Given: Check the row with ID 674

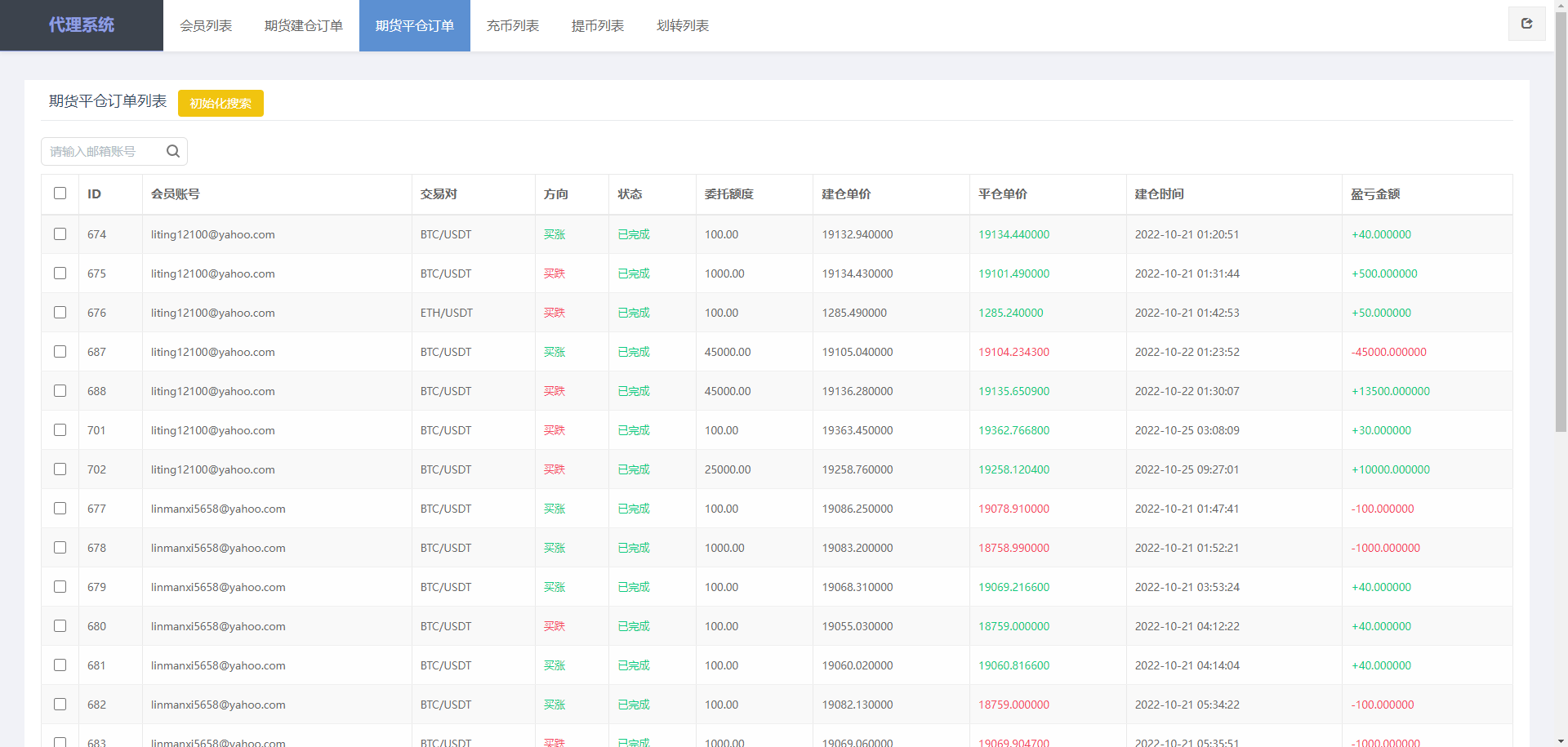Looking at the screenshot, I should tap(60, 234).
